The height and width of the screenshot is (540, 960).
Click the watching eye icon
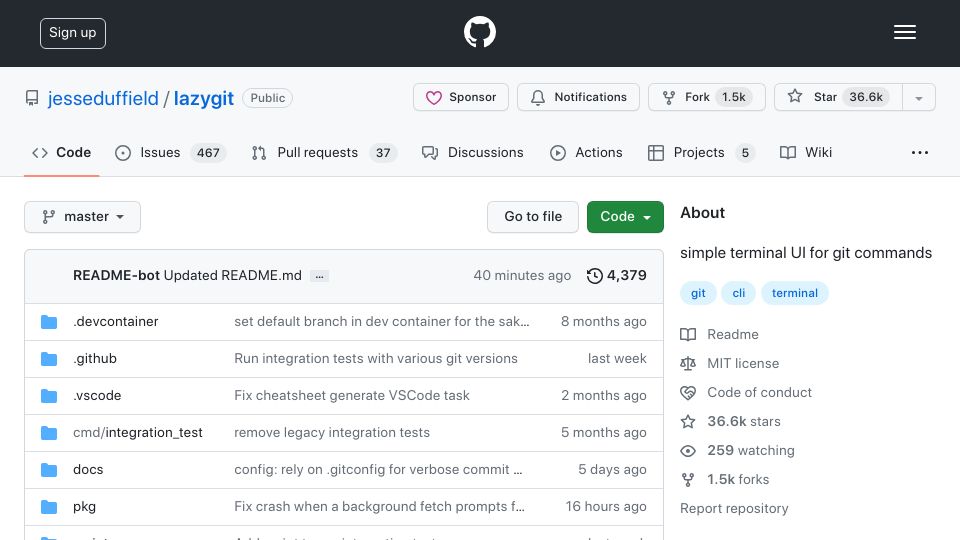688,451
